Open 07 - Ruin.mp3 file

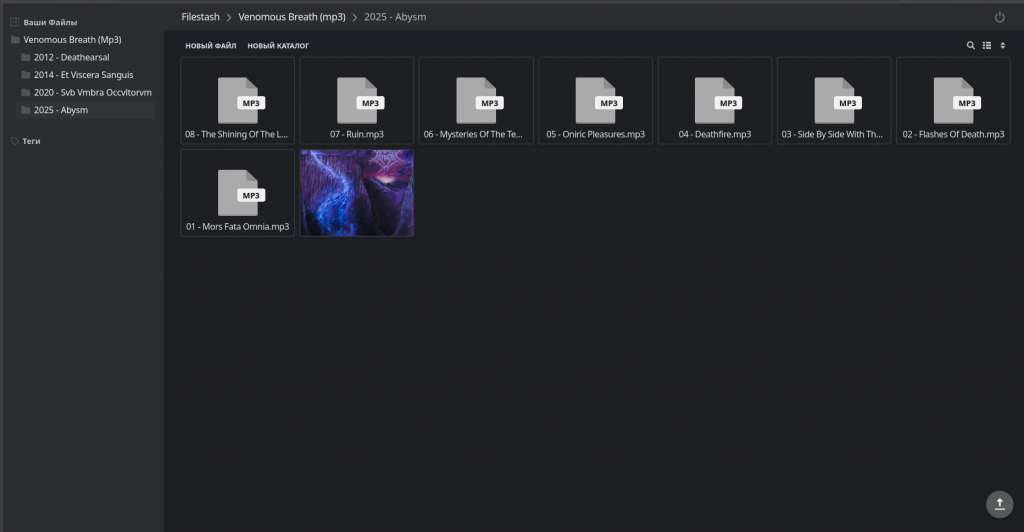coord(357,101)
